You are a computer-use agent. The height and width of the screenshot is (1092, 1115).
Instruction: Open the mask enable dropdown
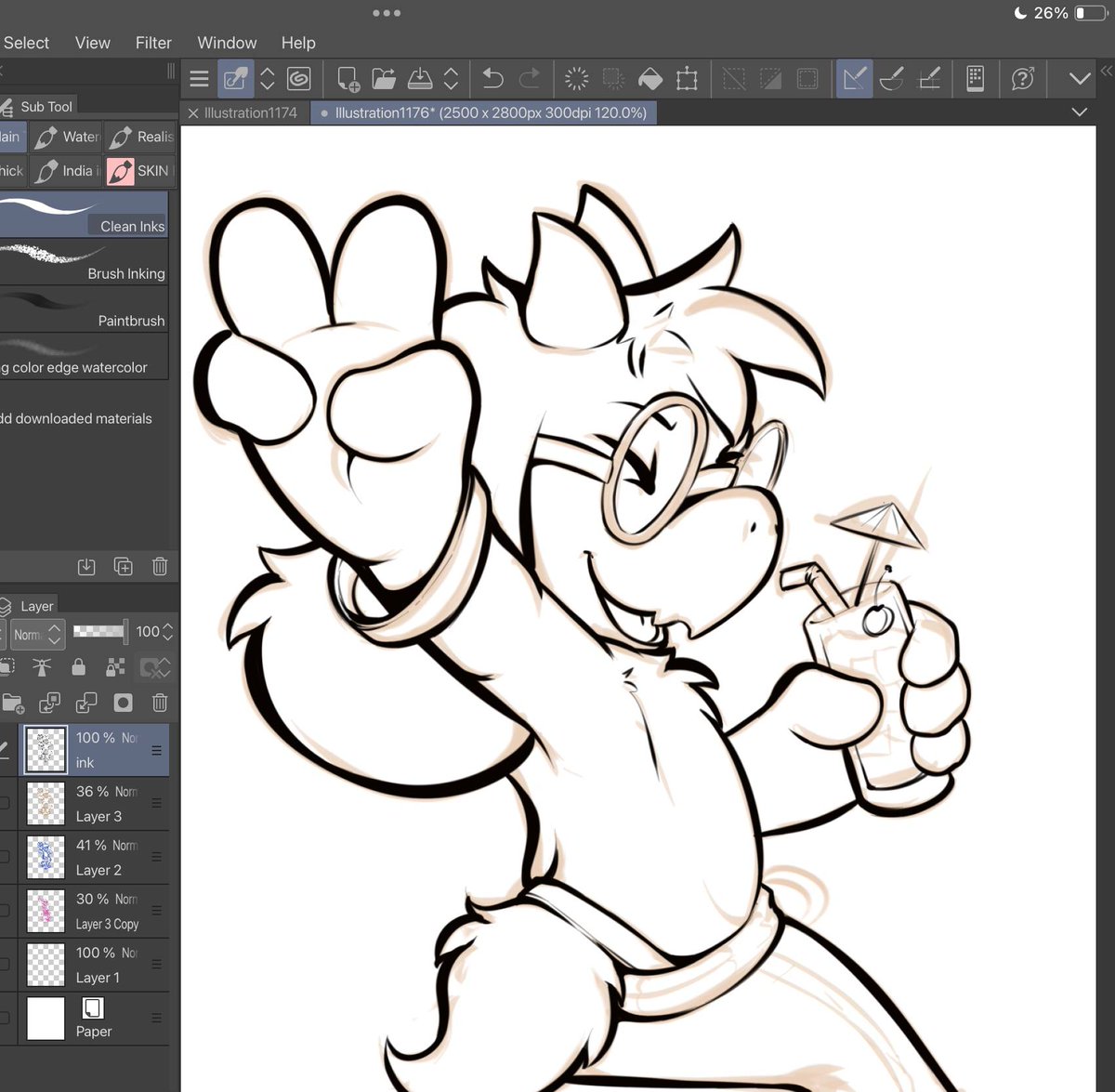click(x=154, y=667)
